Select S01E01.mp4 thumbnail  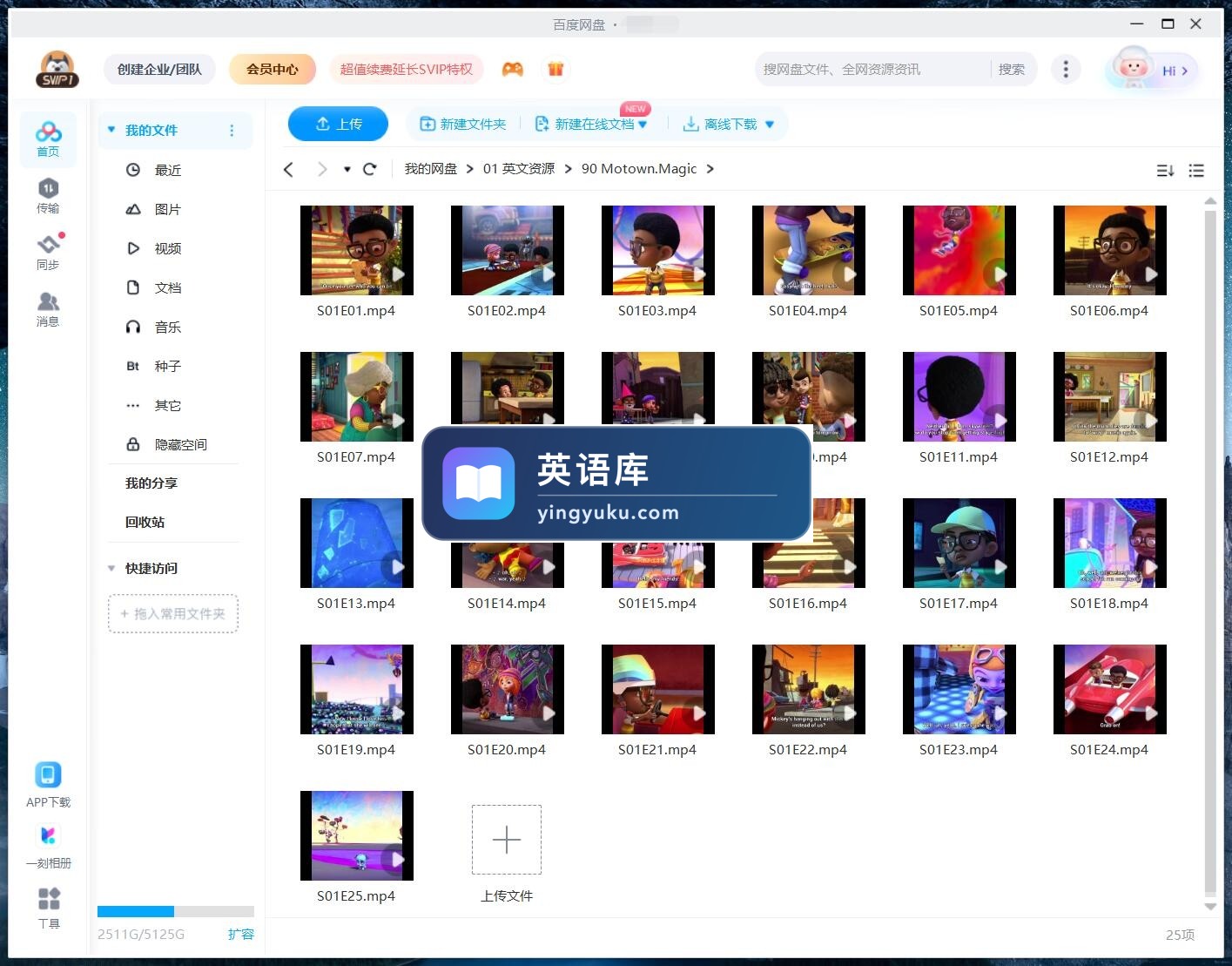coord(356,250)
